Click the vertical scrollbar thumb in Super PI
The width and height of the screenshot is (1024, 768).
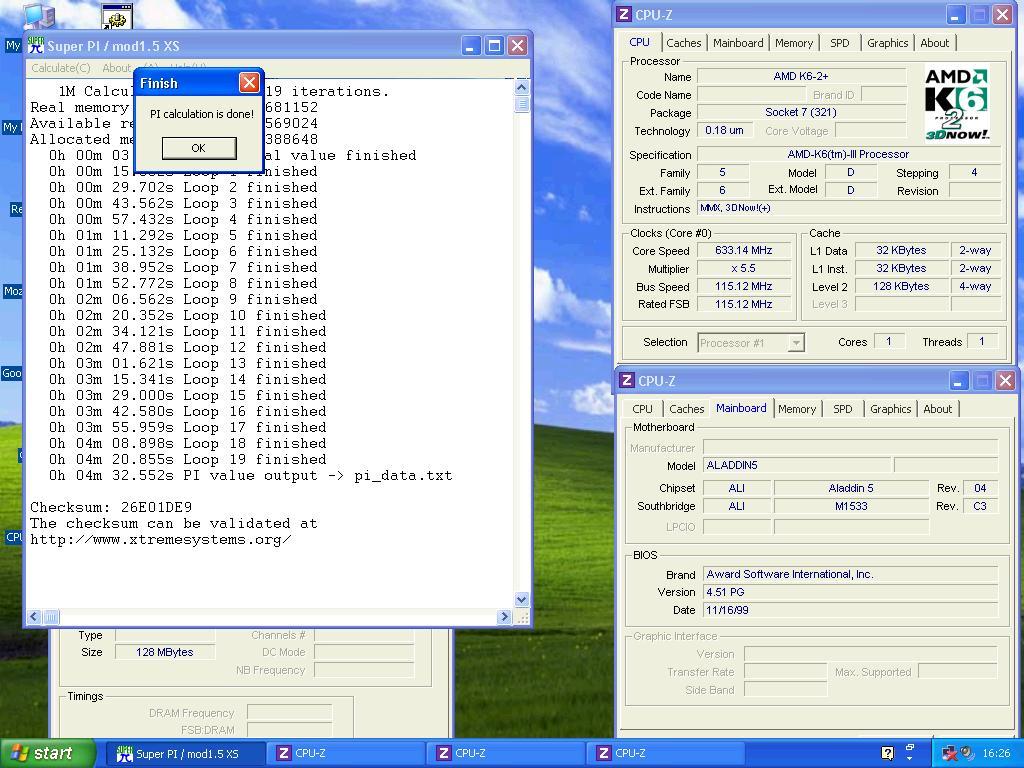[x=521, y=104]
